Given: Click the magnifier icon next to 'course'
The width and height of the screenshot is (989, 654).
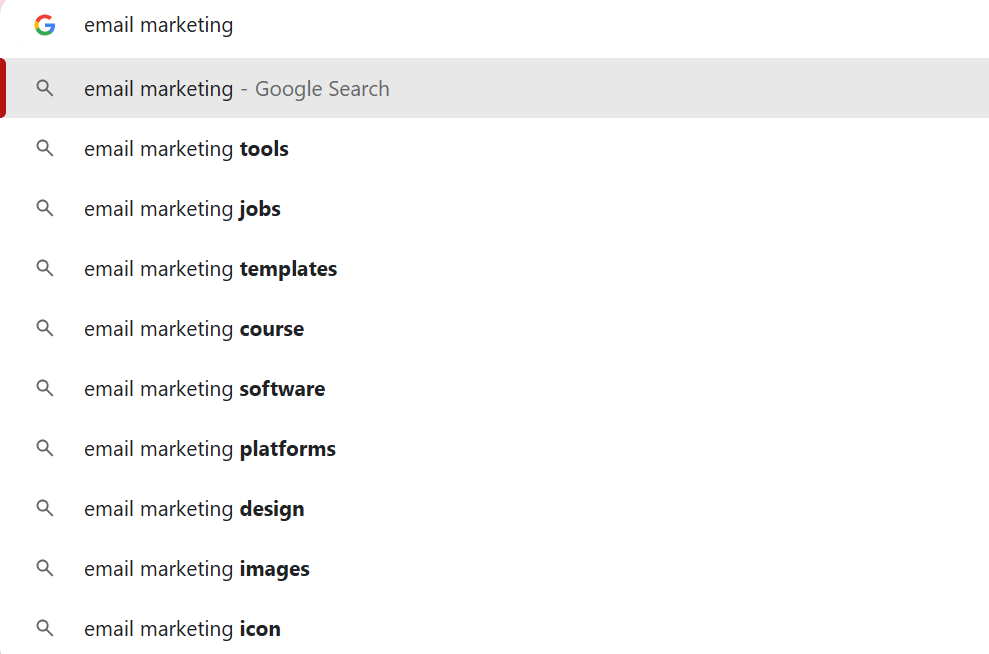Looking at the screenshot, I should [x=44, y=328].
